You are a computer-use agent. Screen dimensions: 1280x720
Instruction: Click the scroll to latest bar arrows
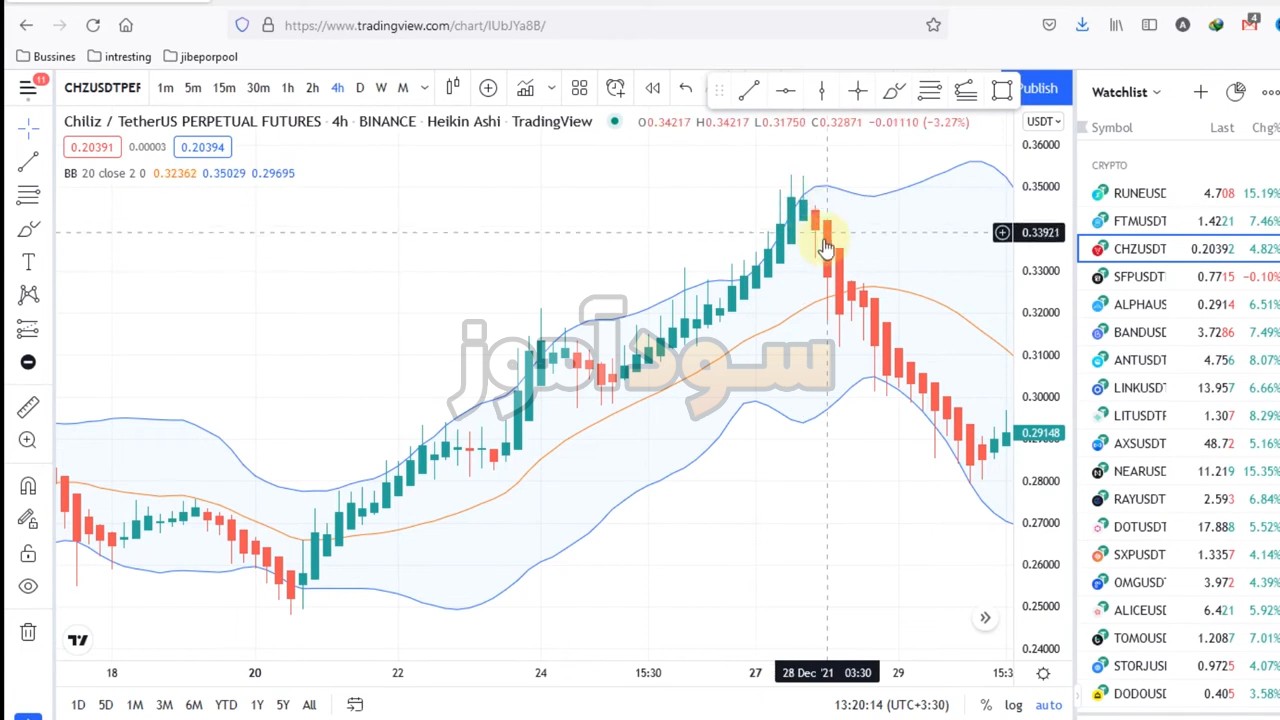point(985,618)
